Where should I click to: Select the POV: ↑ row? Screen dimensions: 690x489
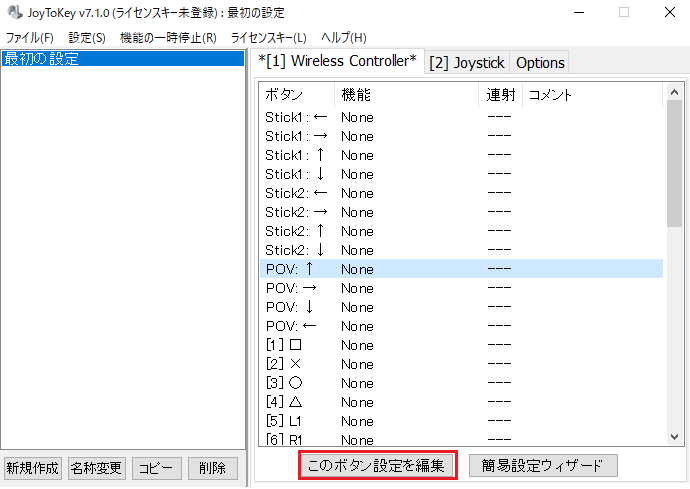coord(462,268)
